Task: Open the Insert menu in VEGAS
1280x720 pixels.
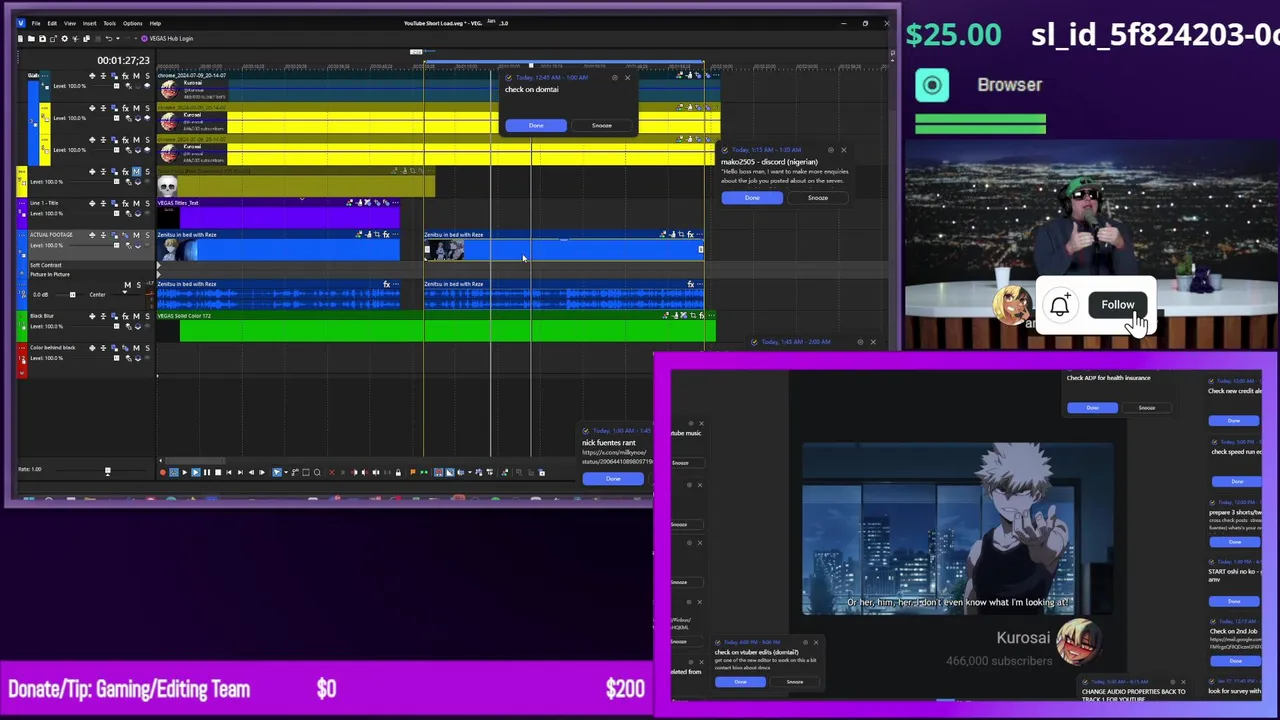Action: 89,23
